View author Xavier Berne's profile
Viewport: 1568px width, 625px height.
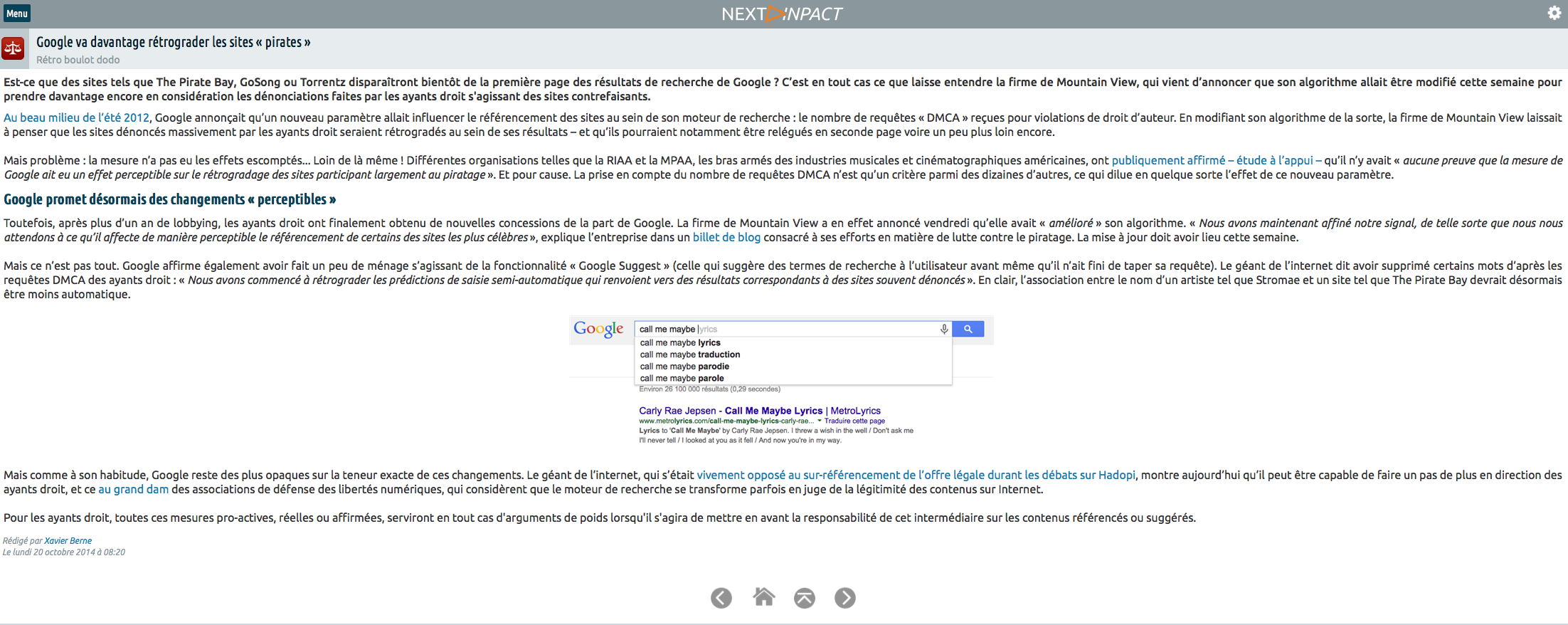(68, 541)
